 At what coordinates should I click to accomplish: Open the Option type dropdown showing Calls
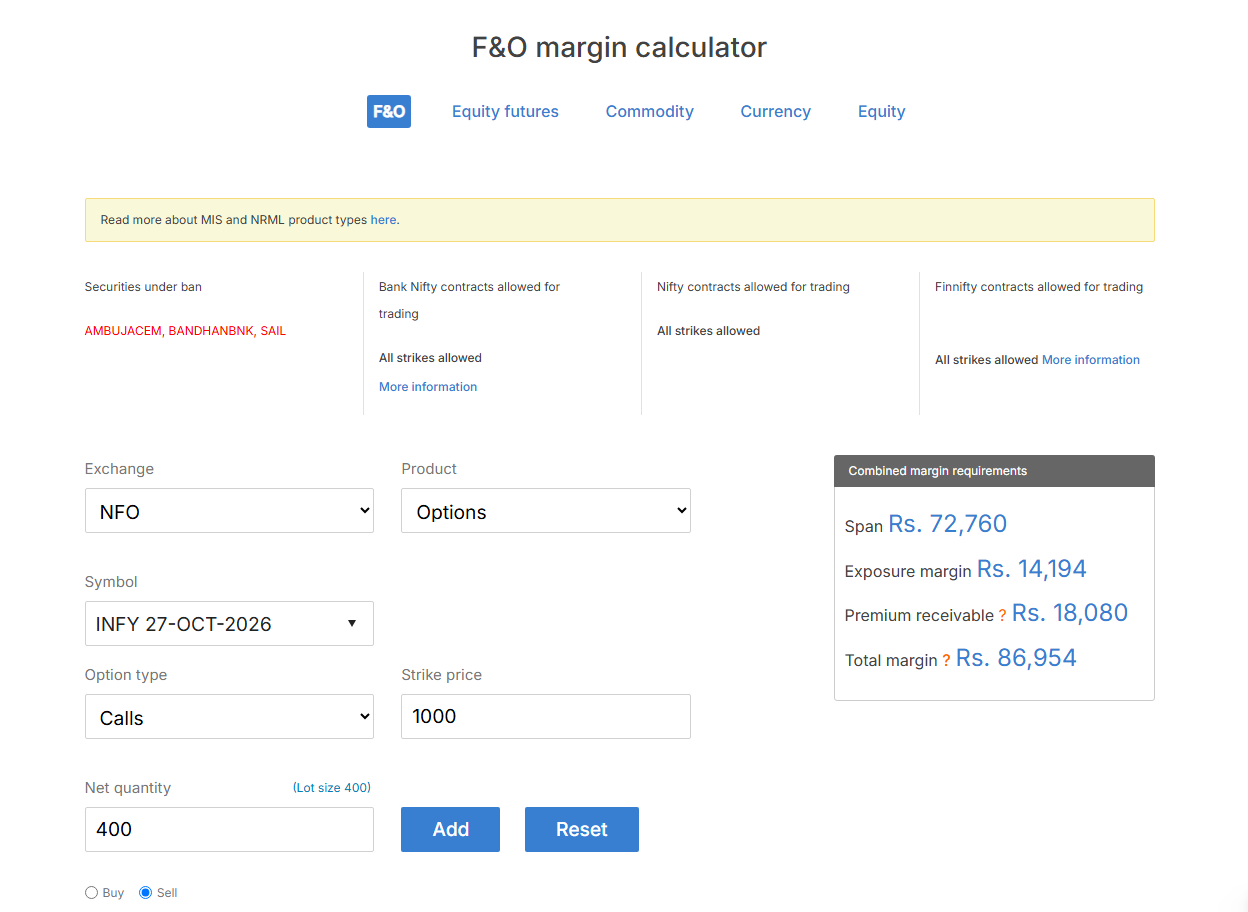[229, 717]
